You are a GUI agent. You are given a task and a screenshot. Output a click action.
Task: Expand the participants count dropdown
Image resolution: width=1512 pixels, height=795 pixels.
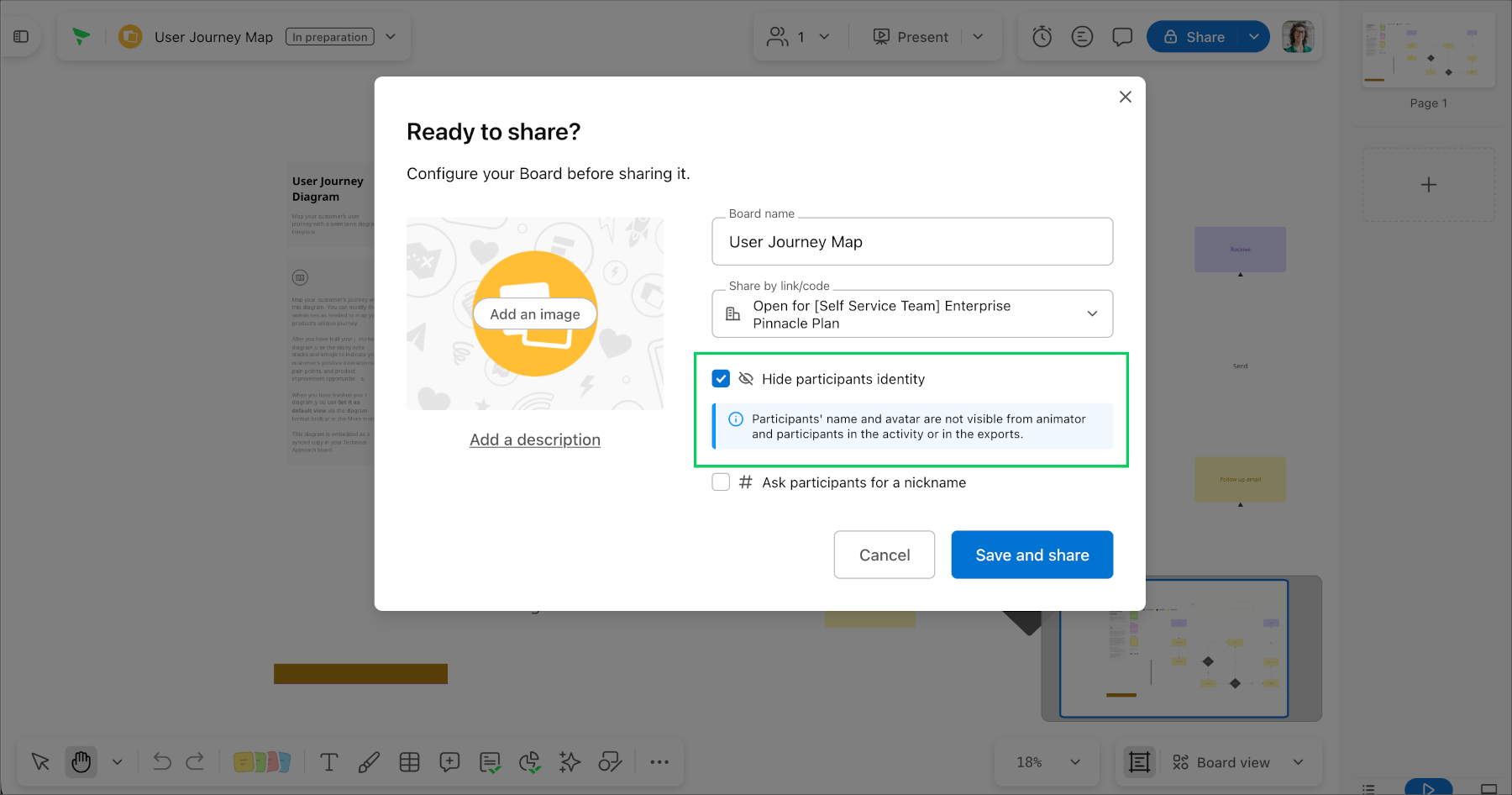pos(824,37)
